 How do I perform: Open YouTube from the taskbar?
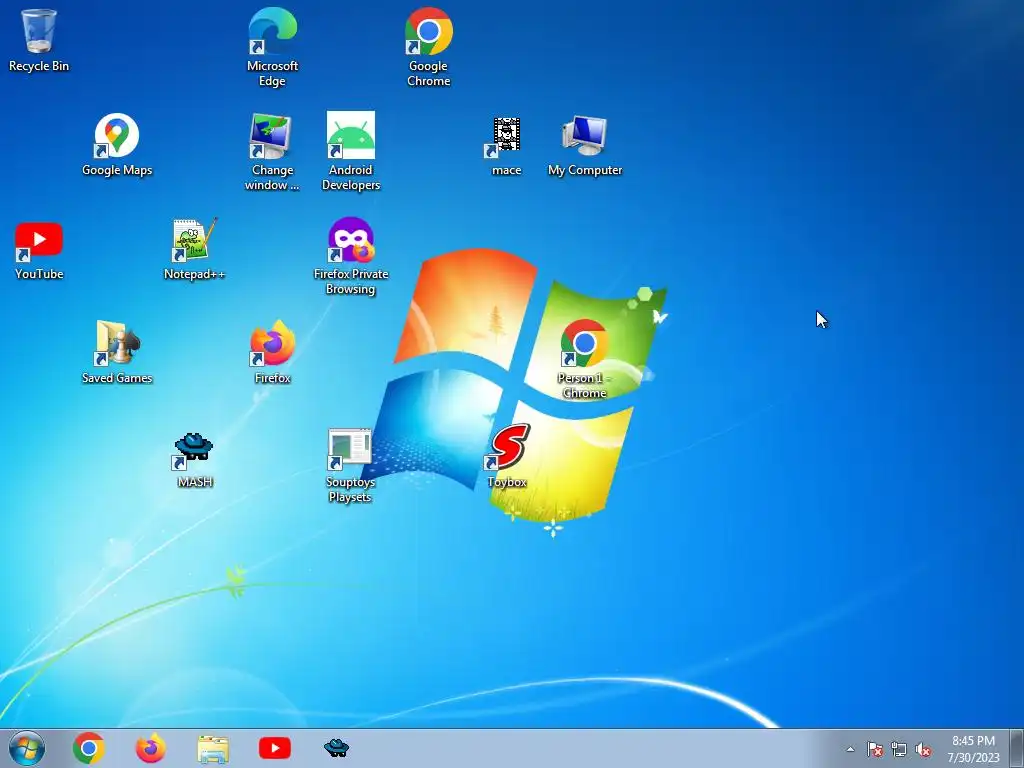point(275,748)
